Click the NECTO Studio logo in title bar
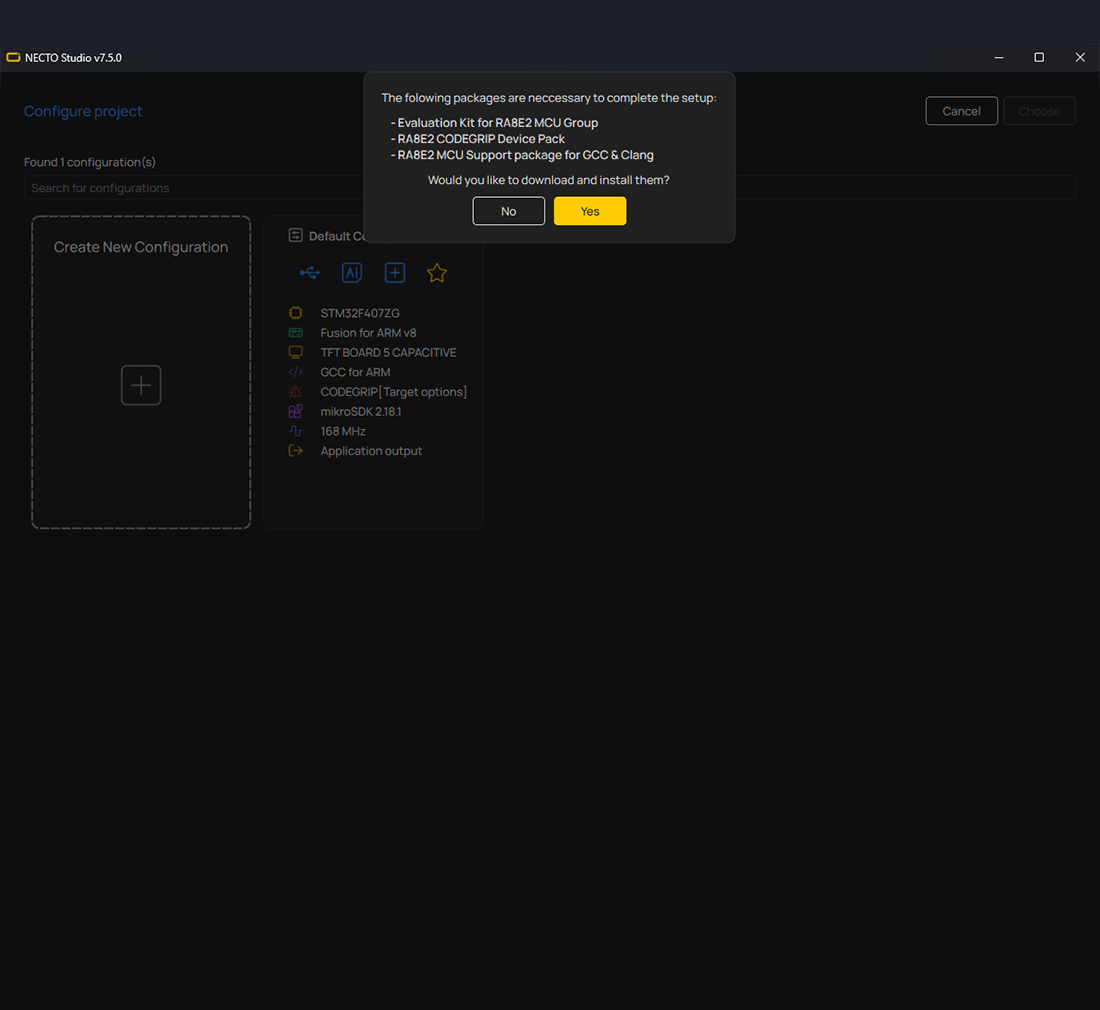 coord(13,58)
